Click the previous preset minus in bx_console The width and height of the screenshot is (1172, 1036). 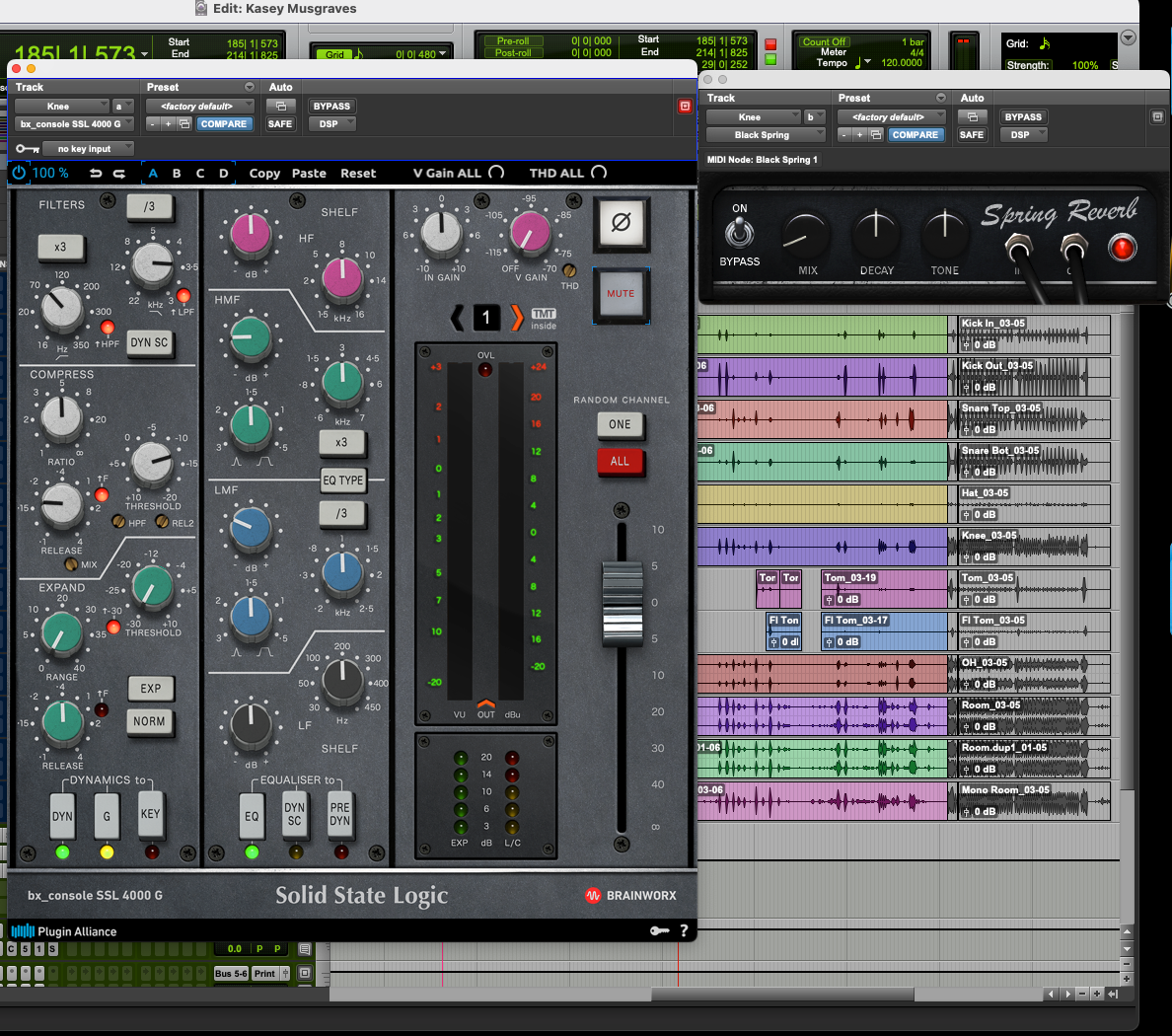153,124
